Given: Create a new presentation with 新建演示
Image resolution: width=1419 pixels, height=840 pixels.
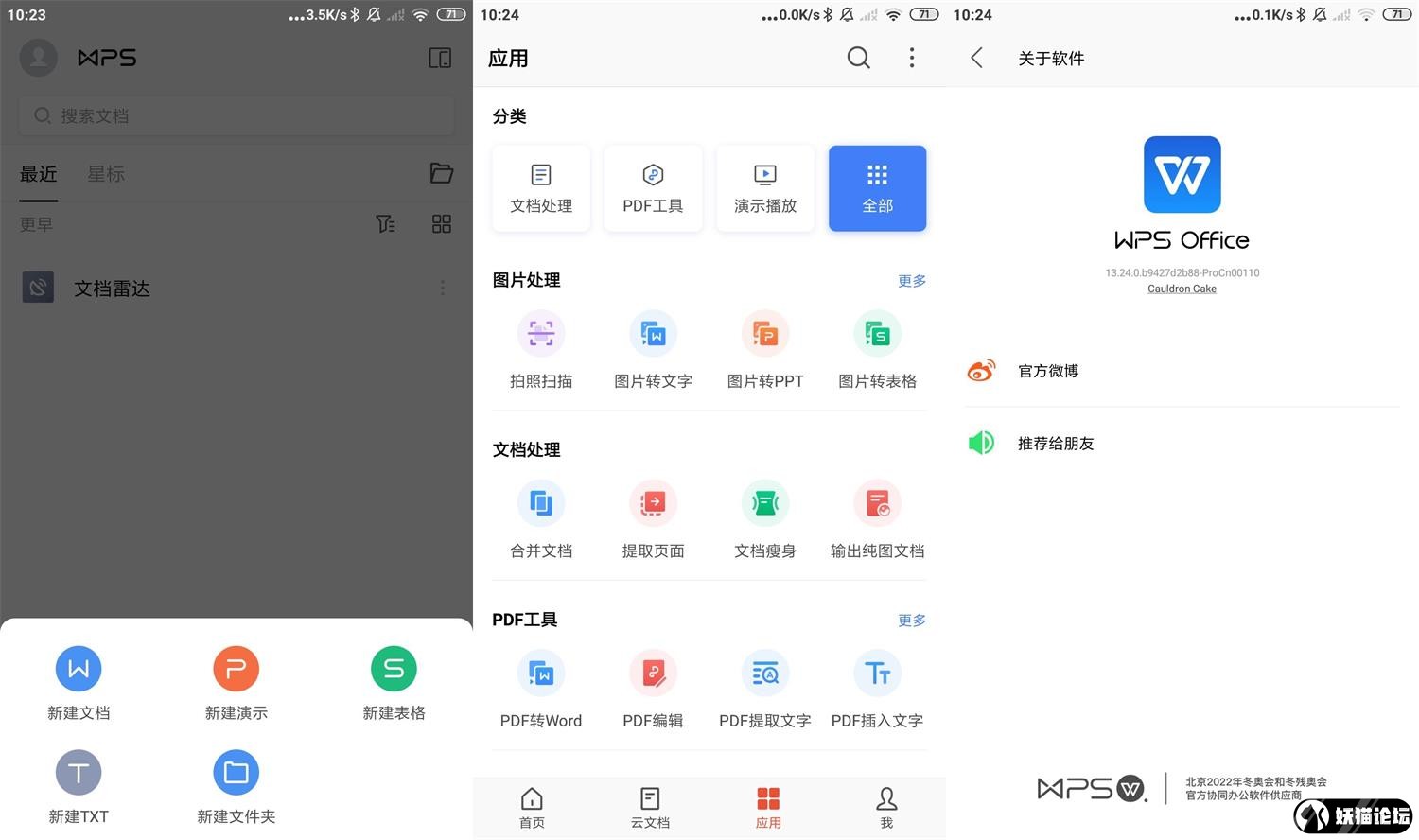Looking at the screenshot, I should point(236,684).
